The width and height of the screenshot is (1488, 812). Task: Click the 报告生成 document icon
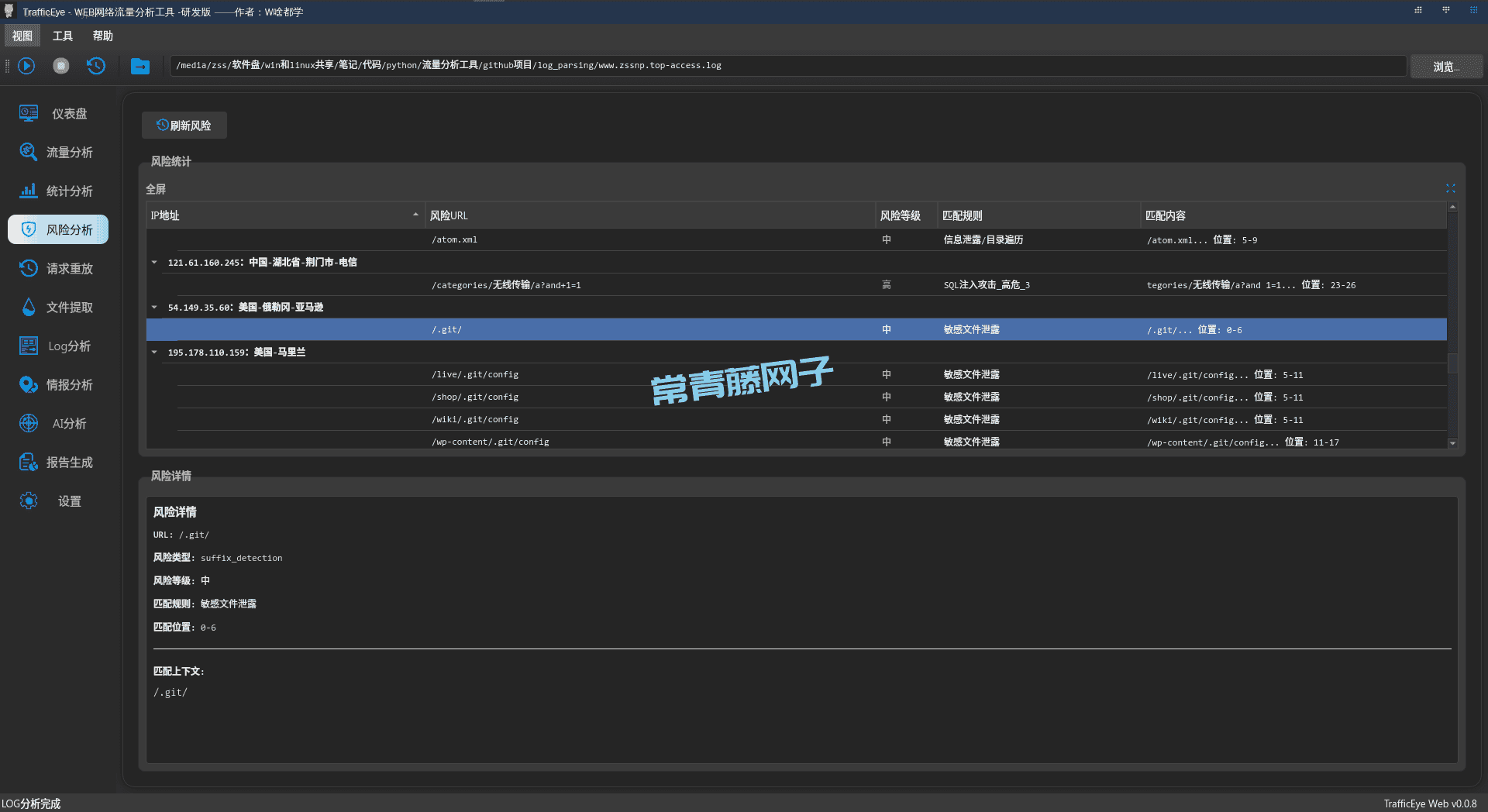tap(29, 462)
